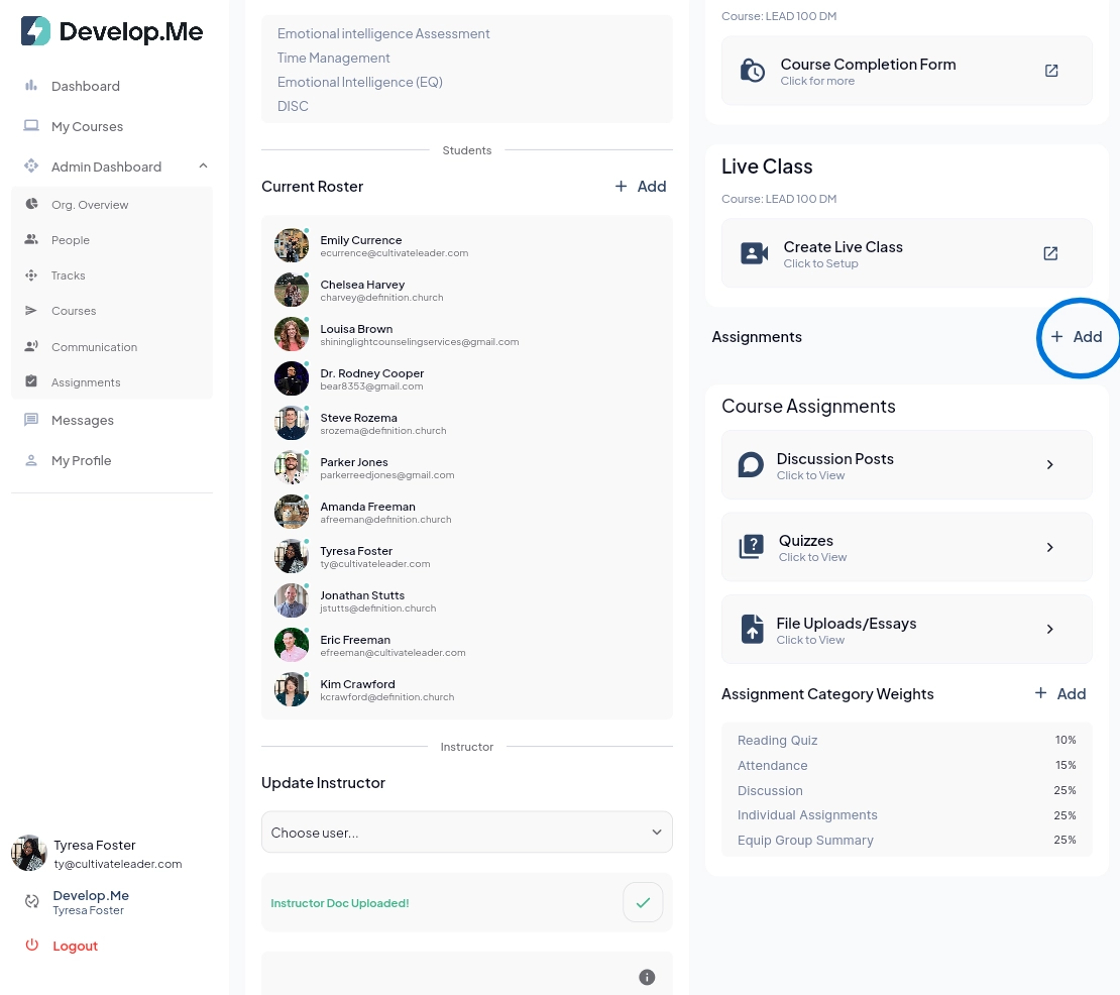Click the Tracks icon in sidebar
Image resolution: width=1120 pixels, height=995 pixels.
(31, 276)
